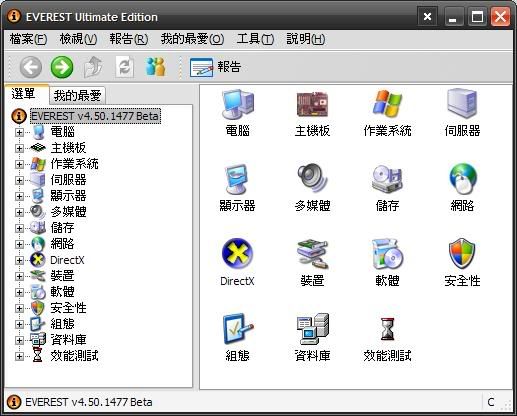Screen dimensions: 517x416
Task: Select the 儲存 item in the tree
Action: [x=62, y=228]
